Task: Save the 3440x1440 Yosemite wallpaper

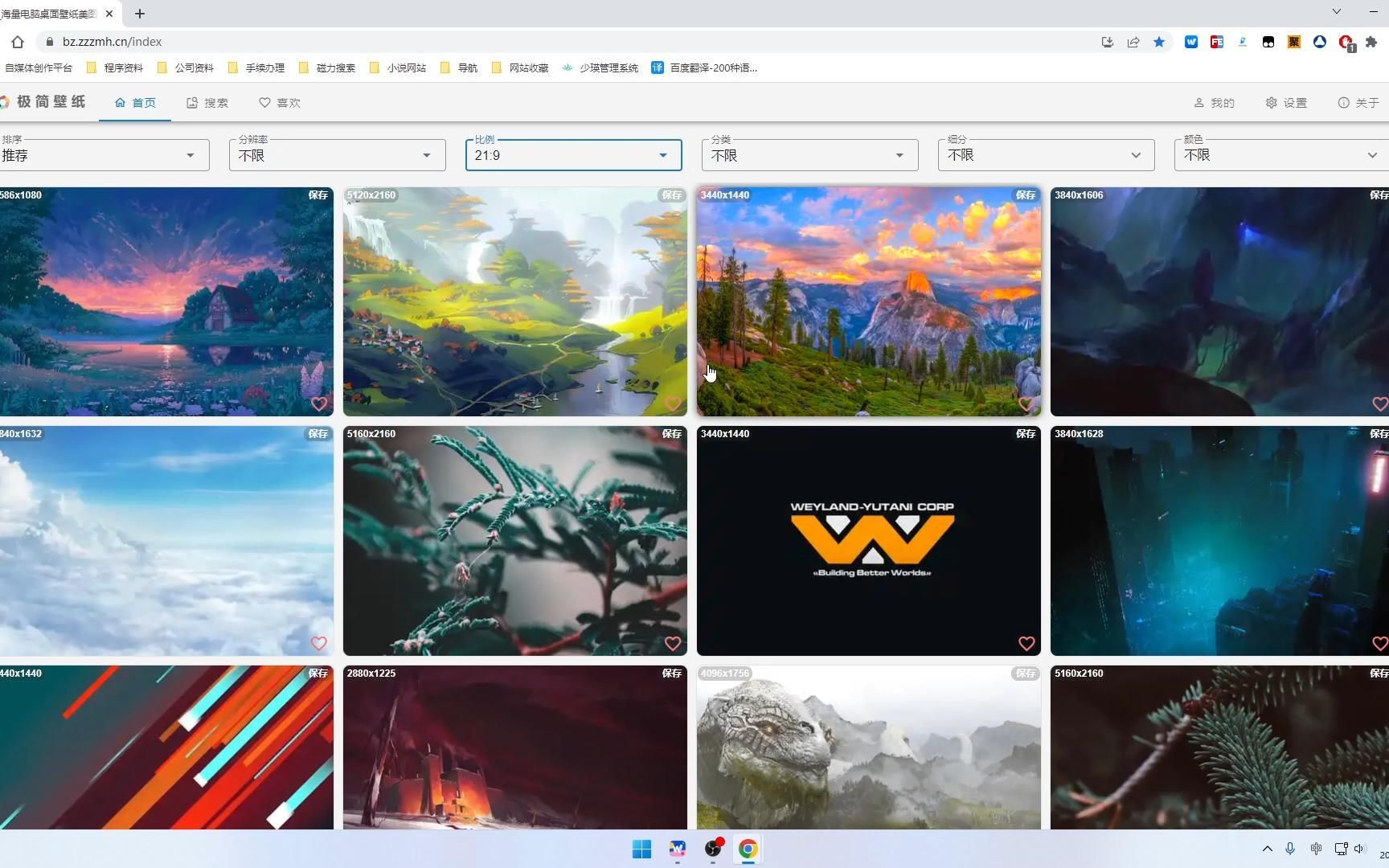Action: coord(1026,195)
